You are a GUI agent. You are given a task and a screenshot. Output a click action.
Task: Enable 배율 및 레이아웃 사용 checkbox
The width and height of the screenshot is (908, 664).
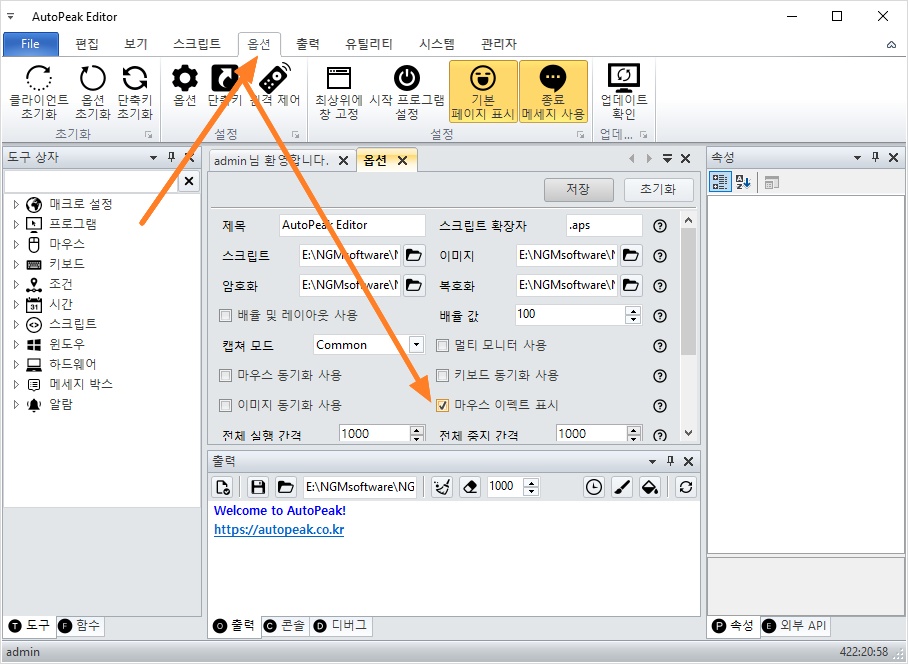(225, 316)
